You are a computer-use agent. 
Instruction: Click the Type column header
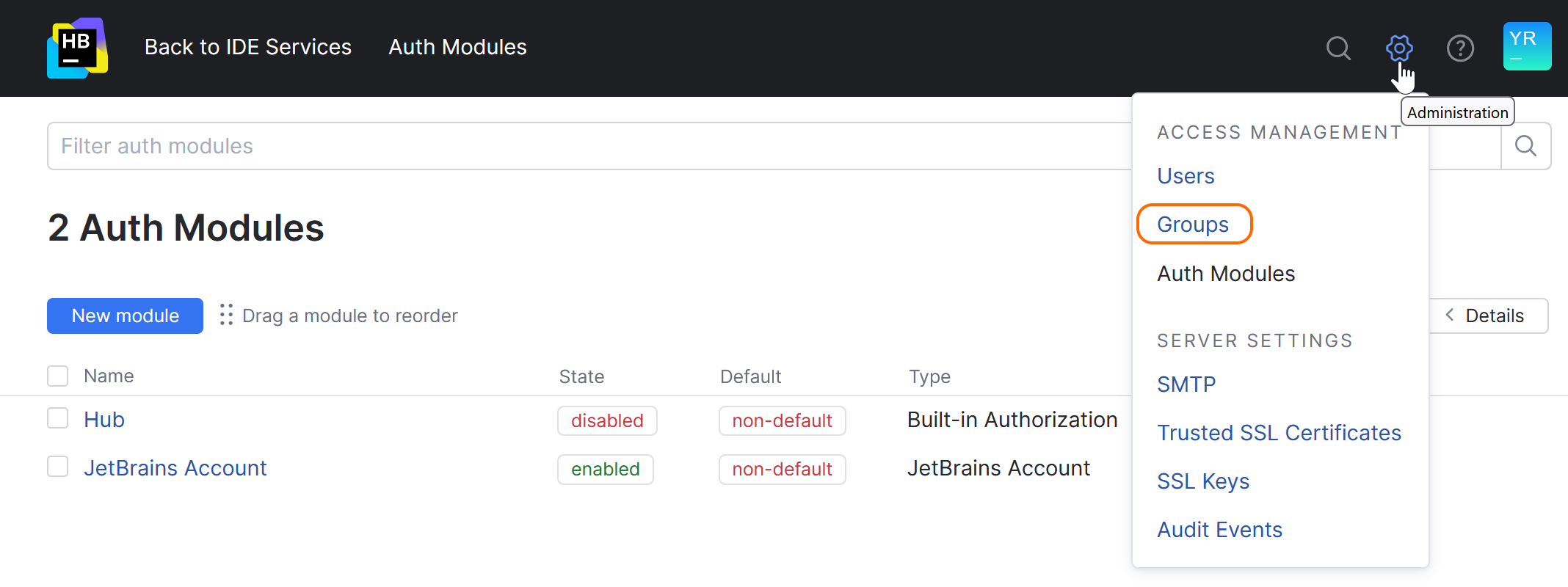tap(929, 376)
